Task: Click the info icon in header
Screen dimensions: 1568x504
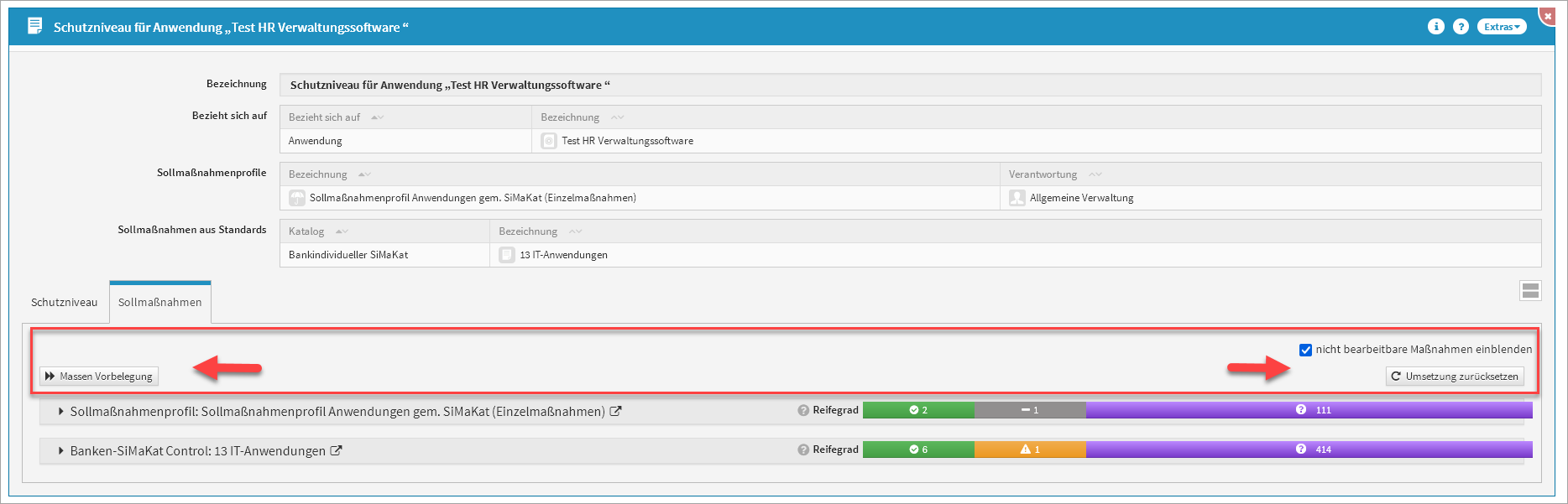Action: 1435,27
